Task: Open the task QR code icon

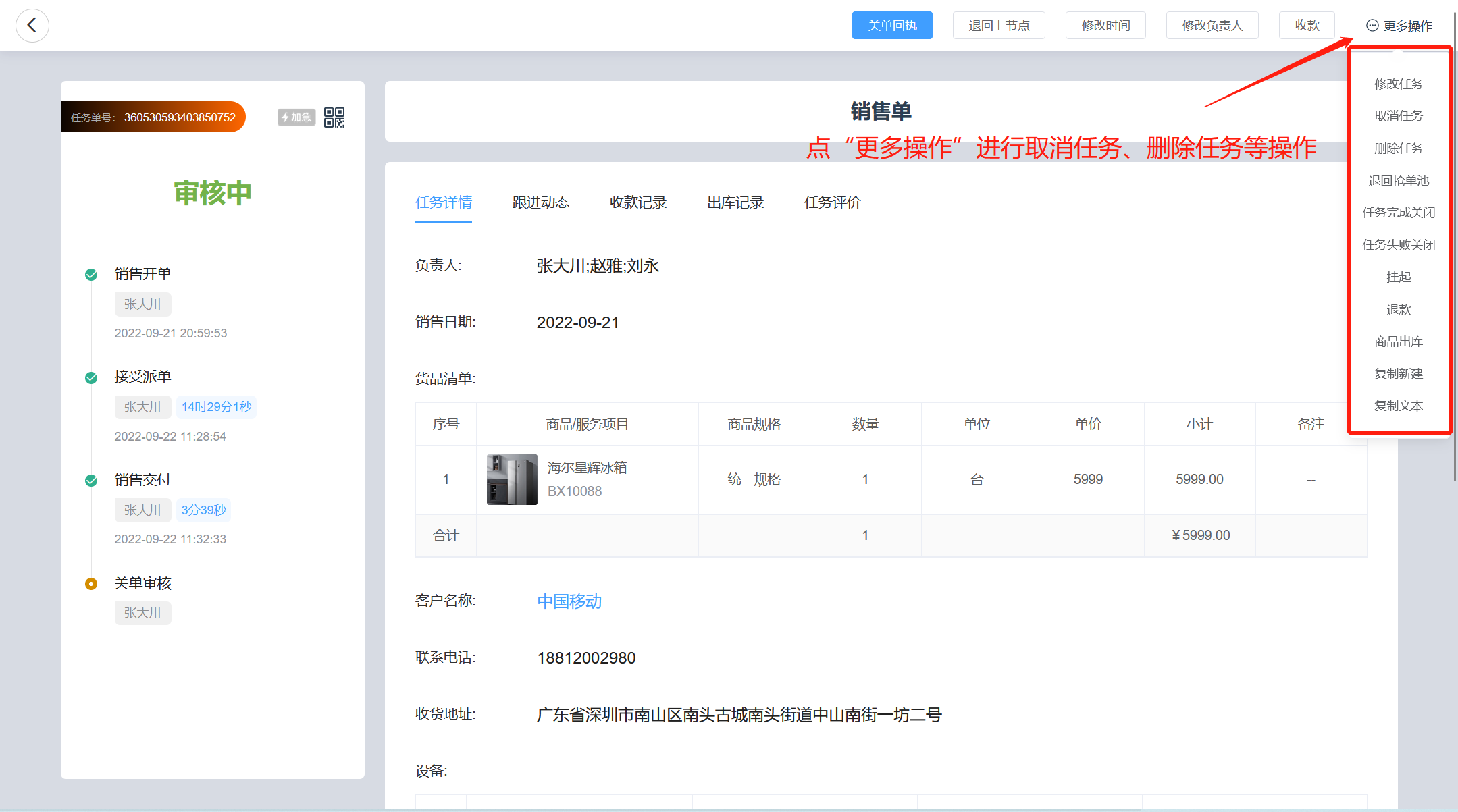Action: pos(334,117)
